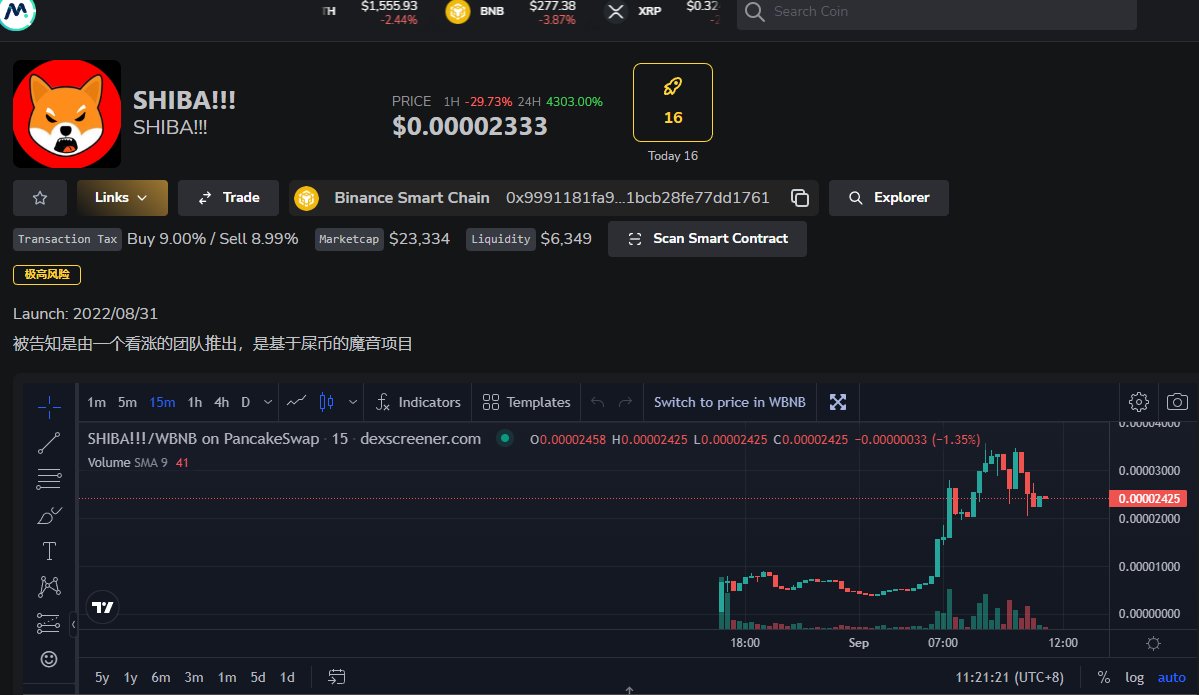Take a chart snapshot with camera icon
Image resolution: width=1199 pixels, height=695 pixels.
click(x=1177, y=402)
